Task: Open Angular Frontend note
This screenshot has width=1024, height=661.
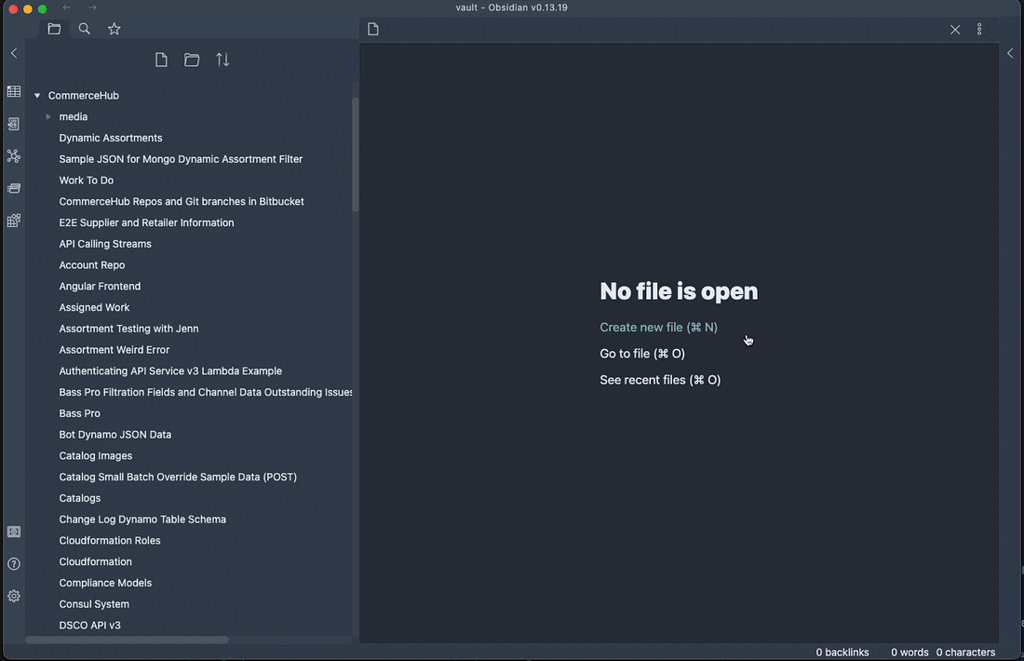Action: click(x=99, y=286)
